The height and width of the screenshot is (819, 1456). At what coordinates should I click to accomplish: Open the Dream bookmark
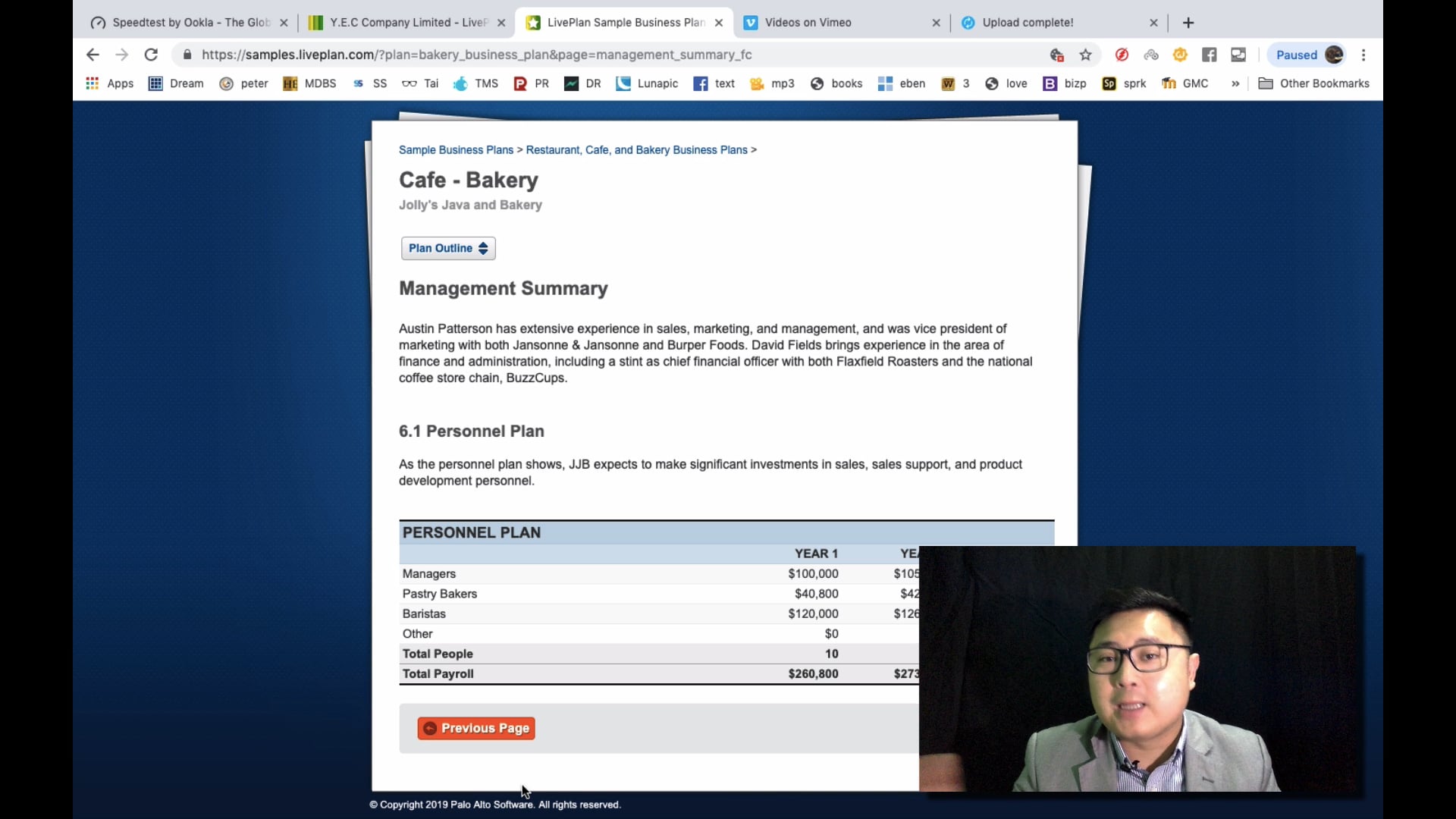point(176,83)
